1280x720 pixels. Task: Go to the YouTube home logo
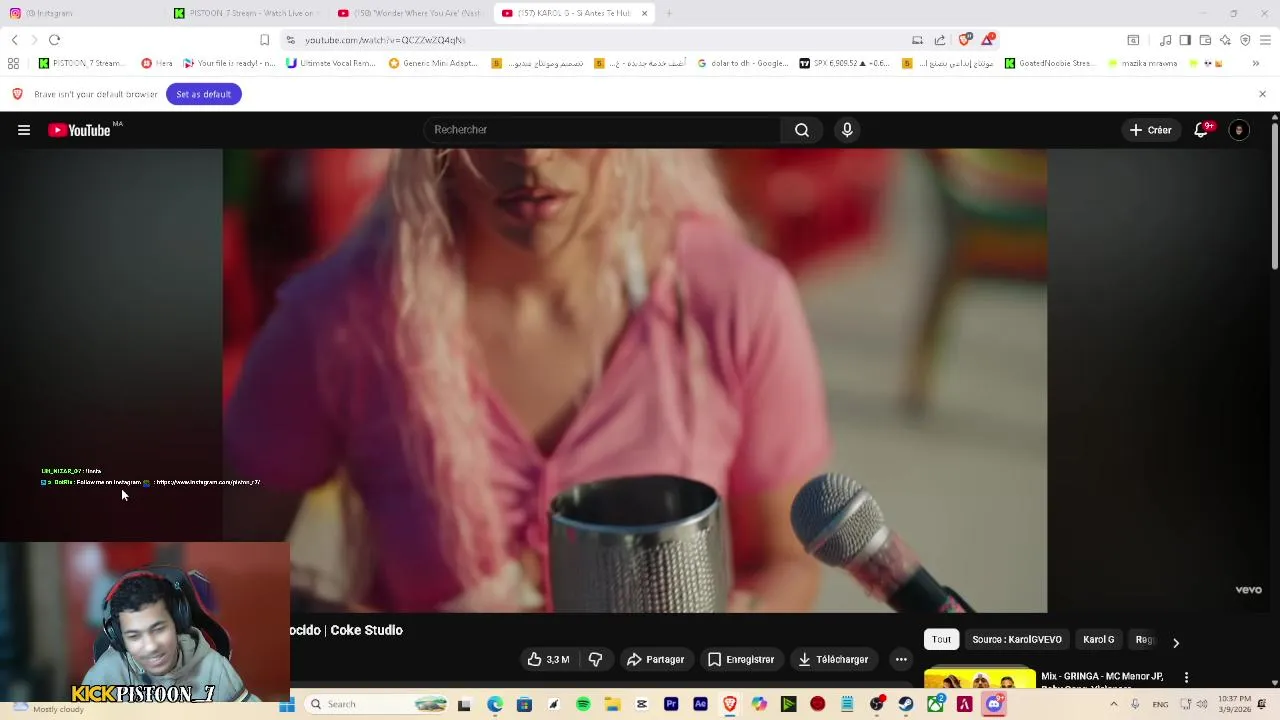click(x=79, y=130)
